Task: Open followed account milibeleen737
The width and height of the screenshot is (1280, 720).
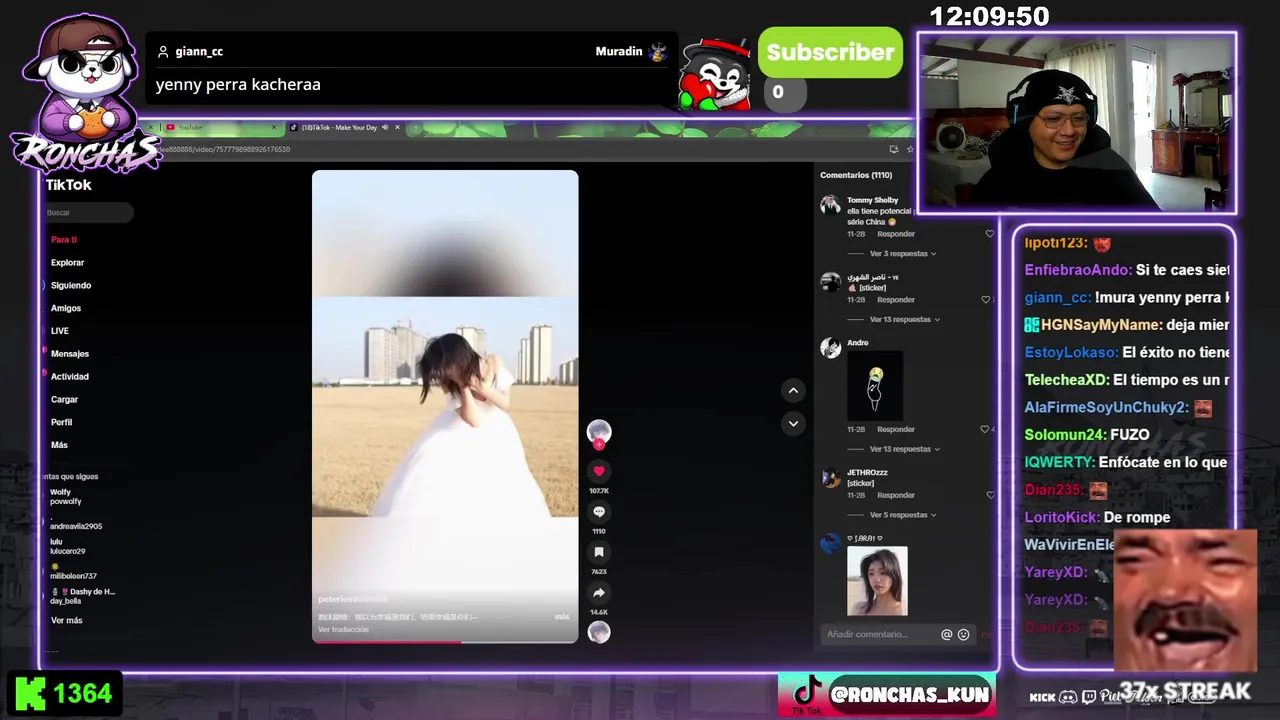Action: click(73, 572)
